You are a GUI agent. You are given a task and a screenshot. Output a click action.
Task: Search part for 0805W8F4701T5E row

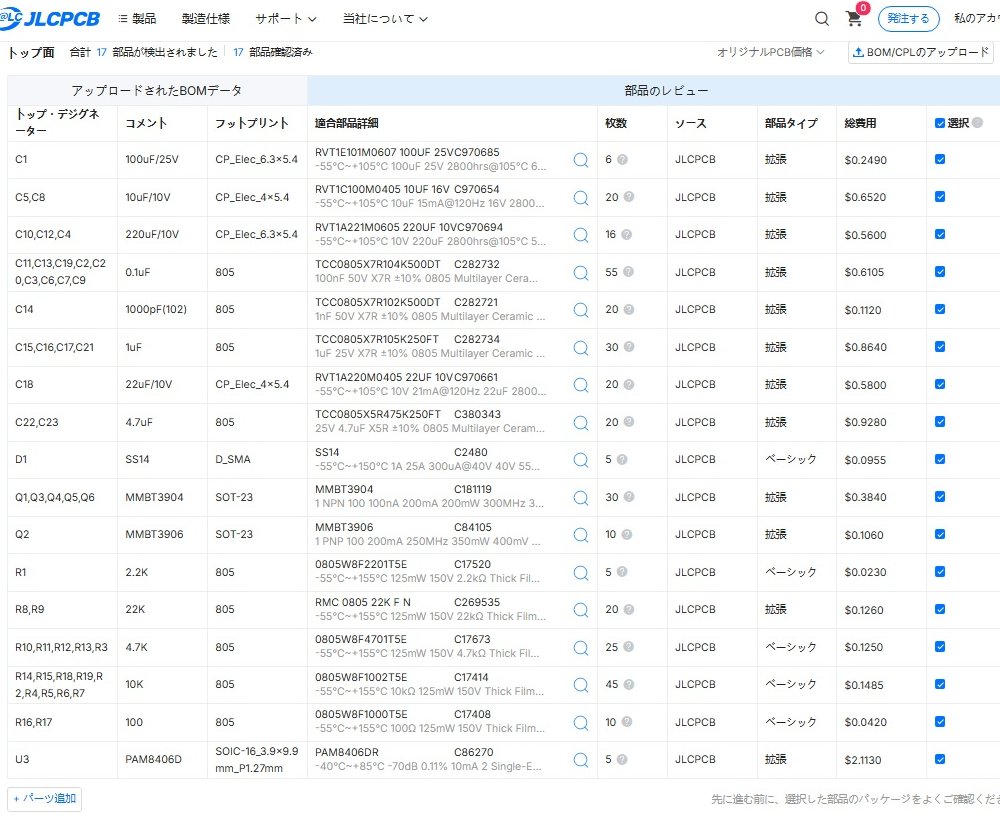point(580,648)
